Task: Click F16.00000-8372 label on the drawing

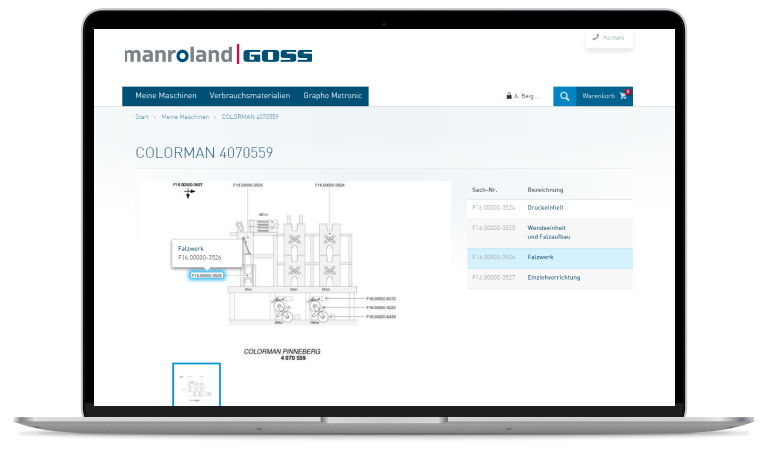Action: 381,299
